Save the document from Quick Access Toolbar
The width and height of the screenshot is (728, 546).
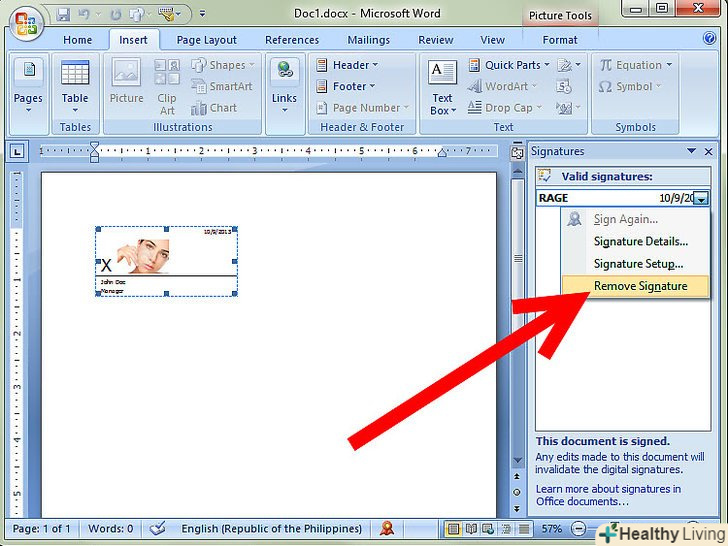tap(63, 14)
